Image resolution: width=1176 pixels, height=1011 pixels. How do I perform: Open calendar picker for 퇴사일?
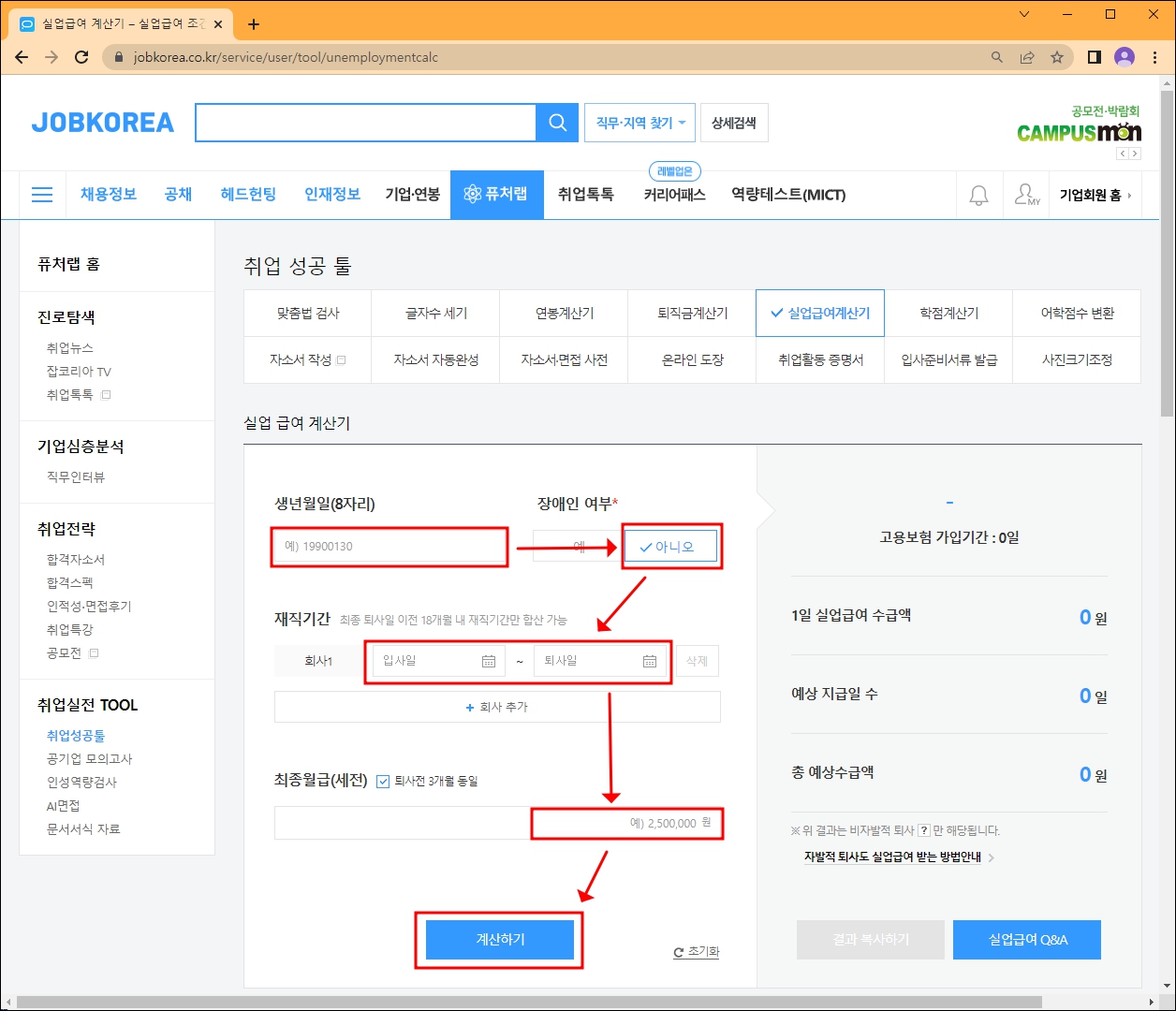pyautogui.click(x=650, y=661)
